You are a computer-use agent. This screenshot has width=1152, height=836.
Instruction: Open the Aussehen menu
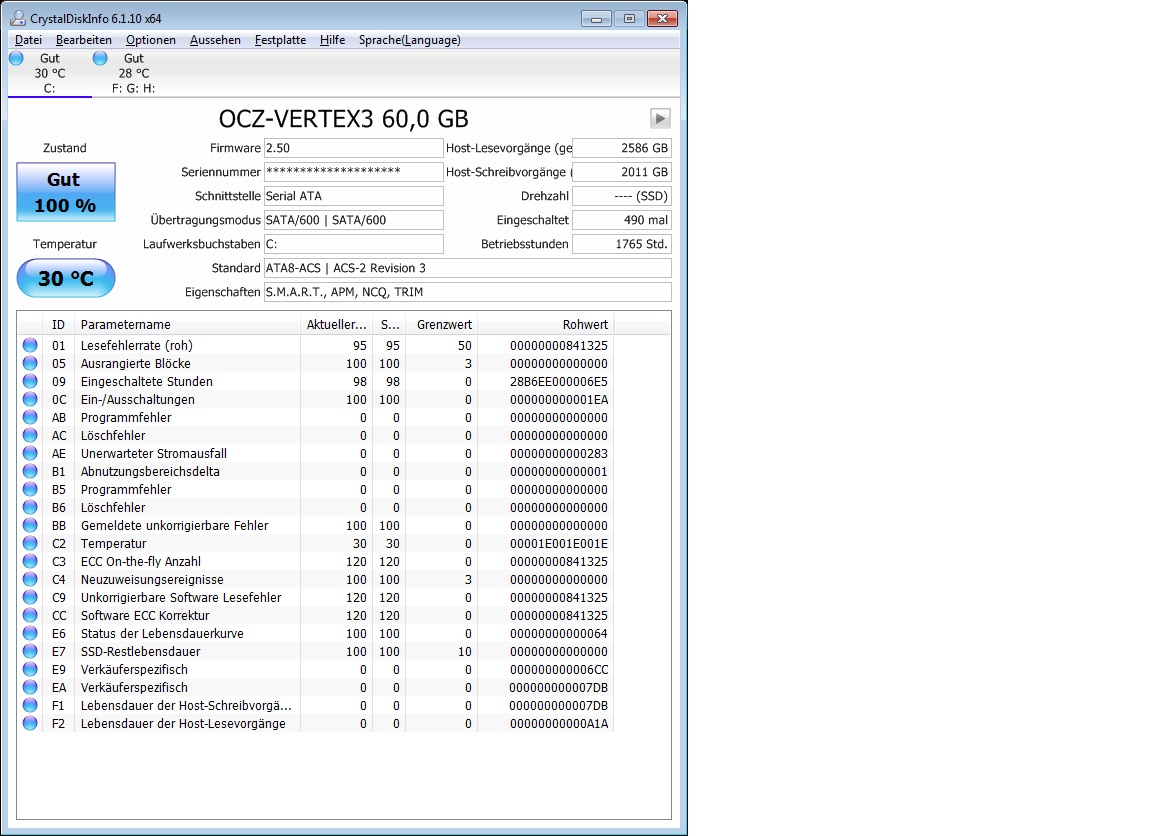215,40
